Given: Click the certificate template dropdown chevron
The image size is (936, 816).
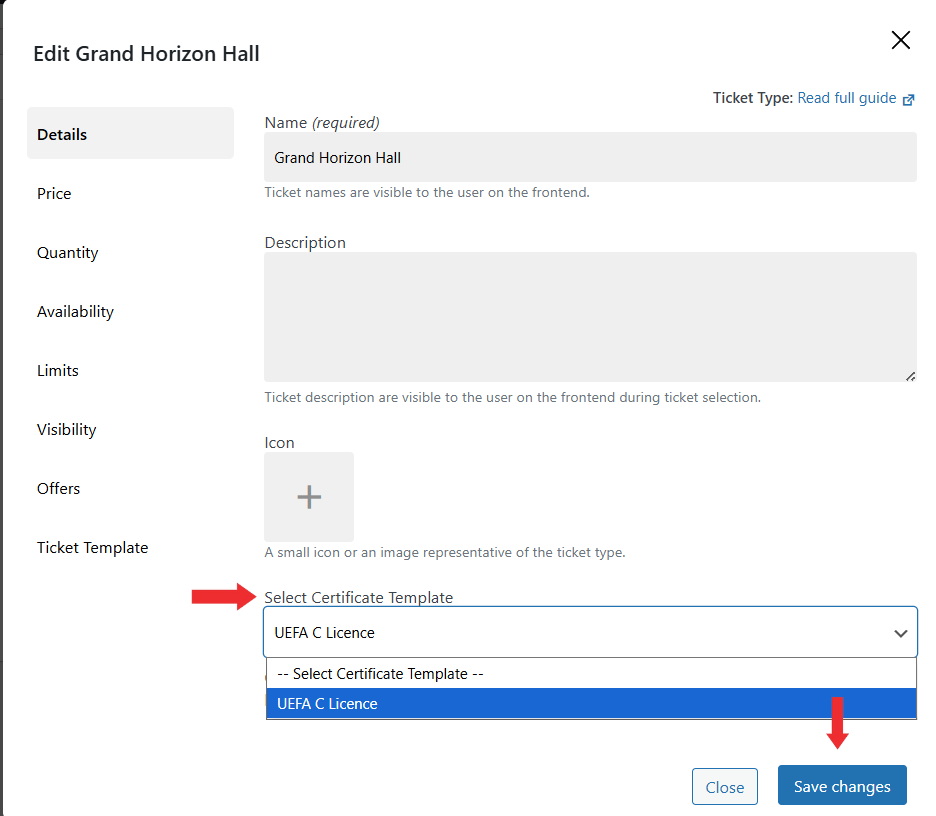Looking at the screenshot, I should click(x=900, y=633).
